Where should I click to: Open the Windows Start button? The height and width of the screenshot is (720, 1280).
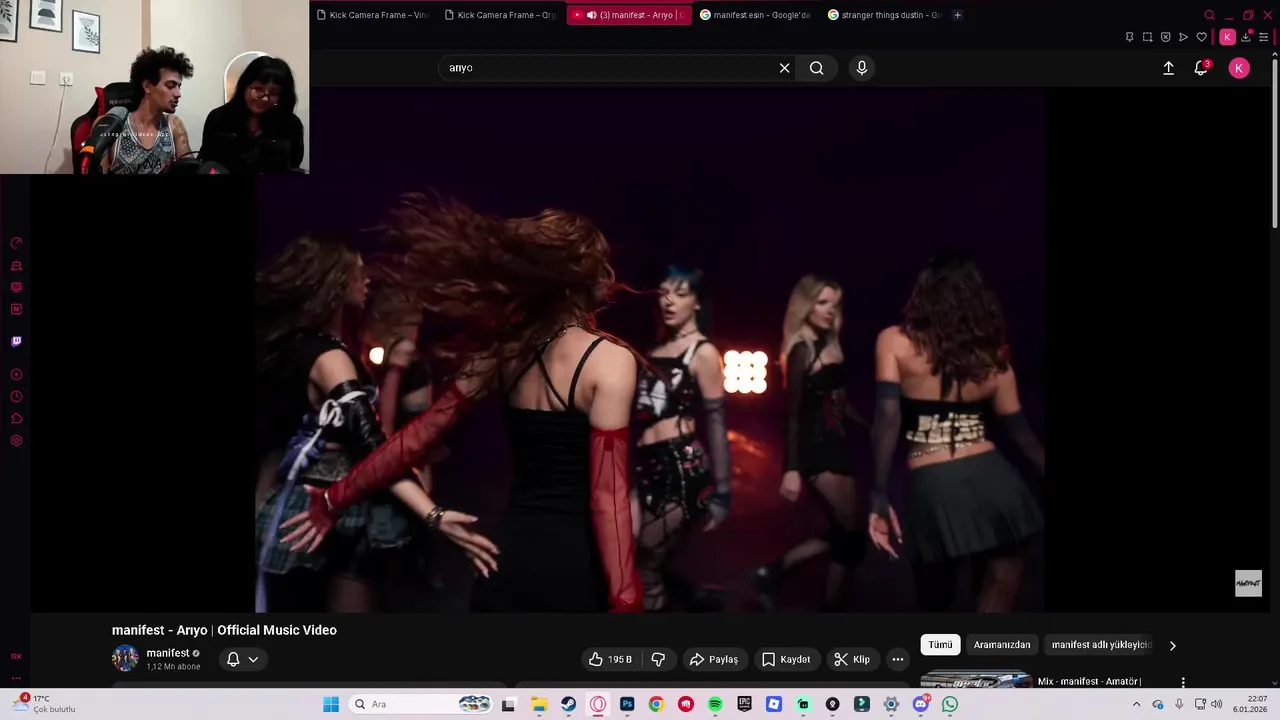tap(331, 704)
